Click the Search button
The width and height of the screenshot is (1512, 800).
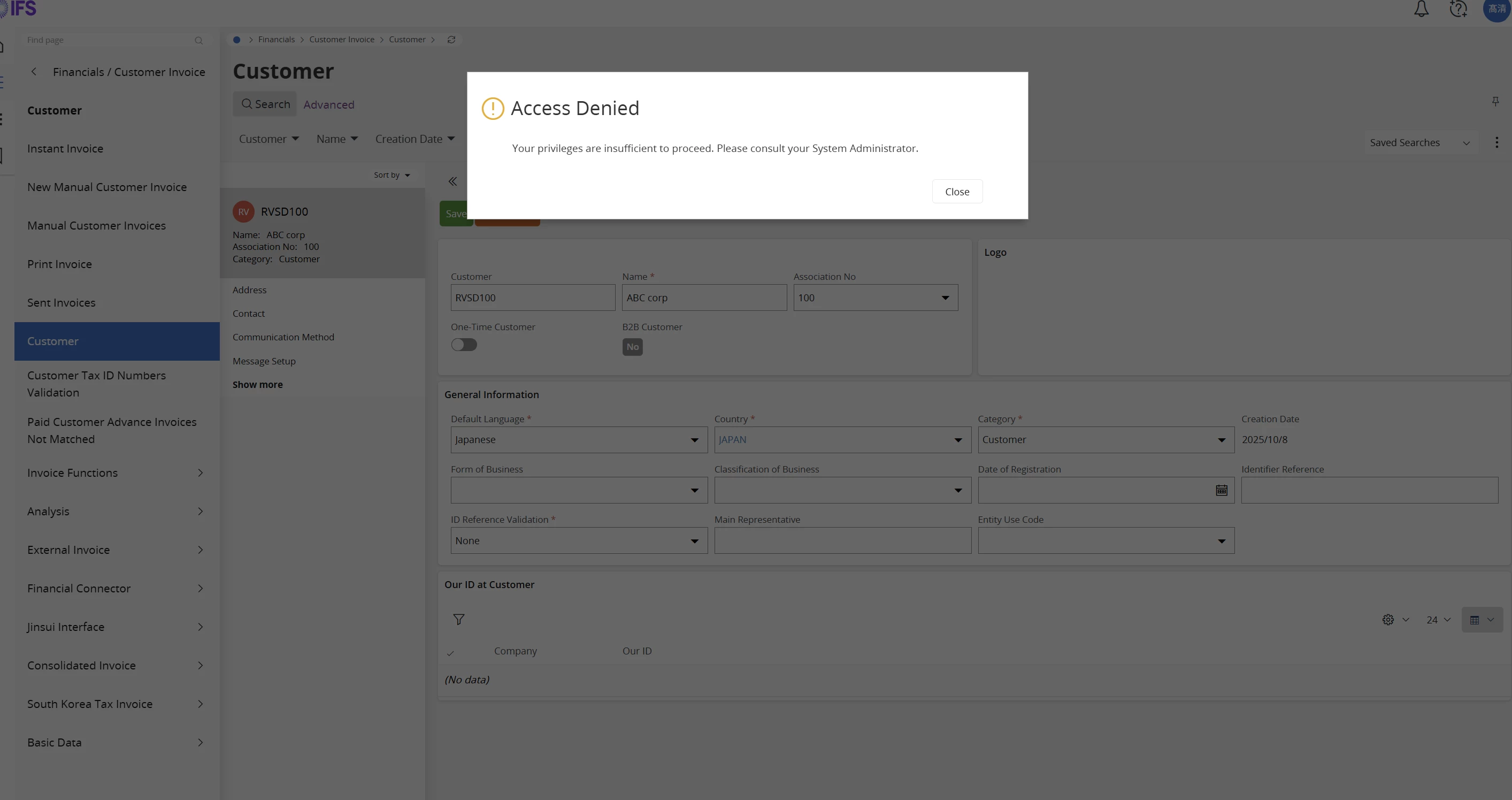(x=265, y=104)
